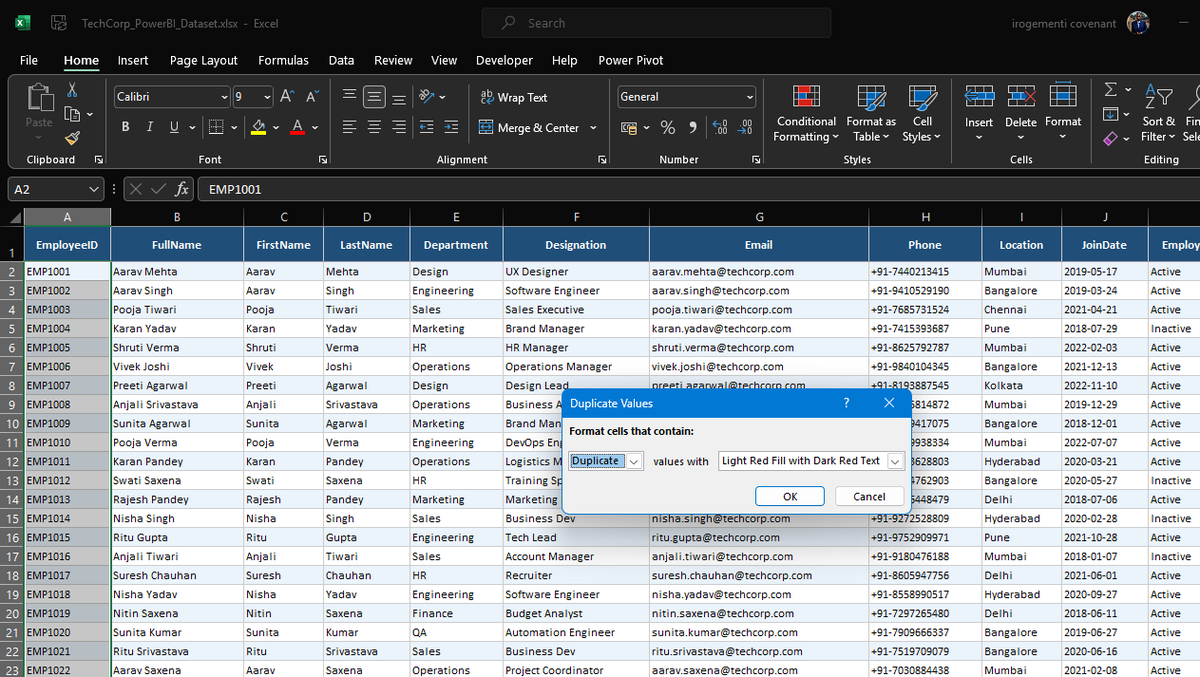Click Decrease Font Size icon
This screenshot has height=677, width=1200.
point(312,97)
